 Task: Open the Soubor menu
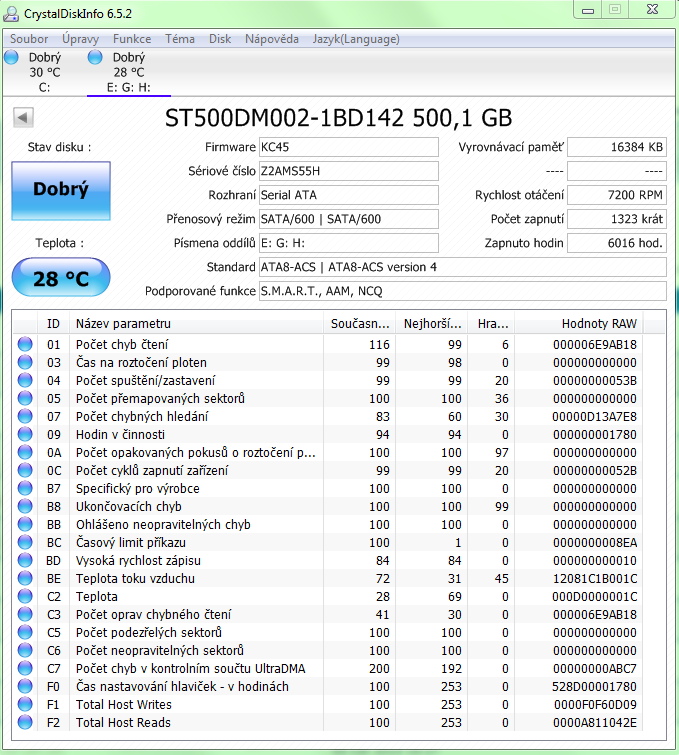coord(29,39)
